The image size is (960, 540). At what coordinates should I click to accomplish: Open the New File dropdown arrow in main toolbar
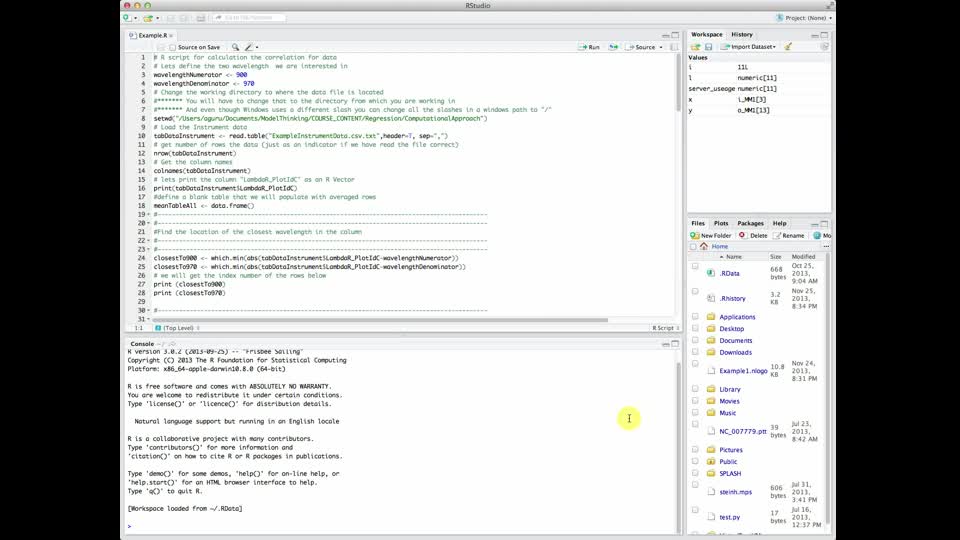[135, 18]
